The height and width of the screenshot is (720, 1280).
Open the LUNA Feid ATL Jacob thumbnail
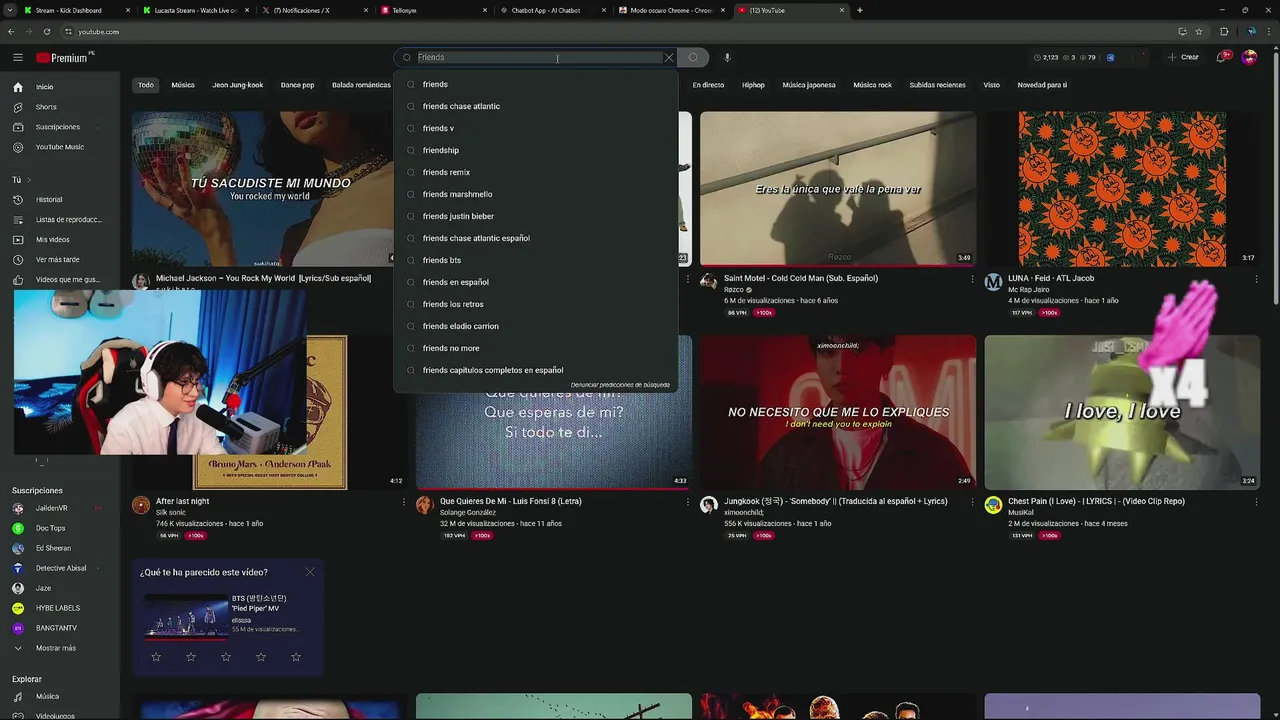coord(1122,188)
